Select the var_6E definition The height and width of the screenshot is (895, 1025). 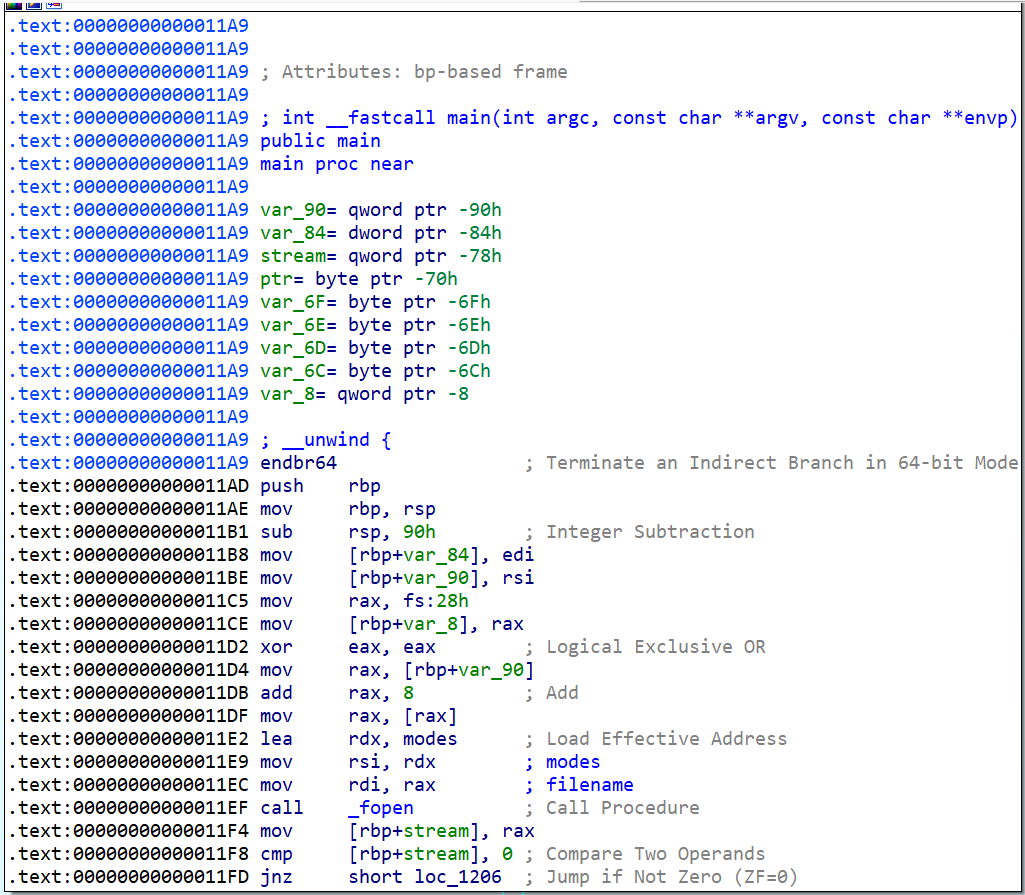point(375,325)
